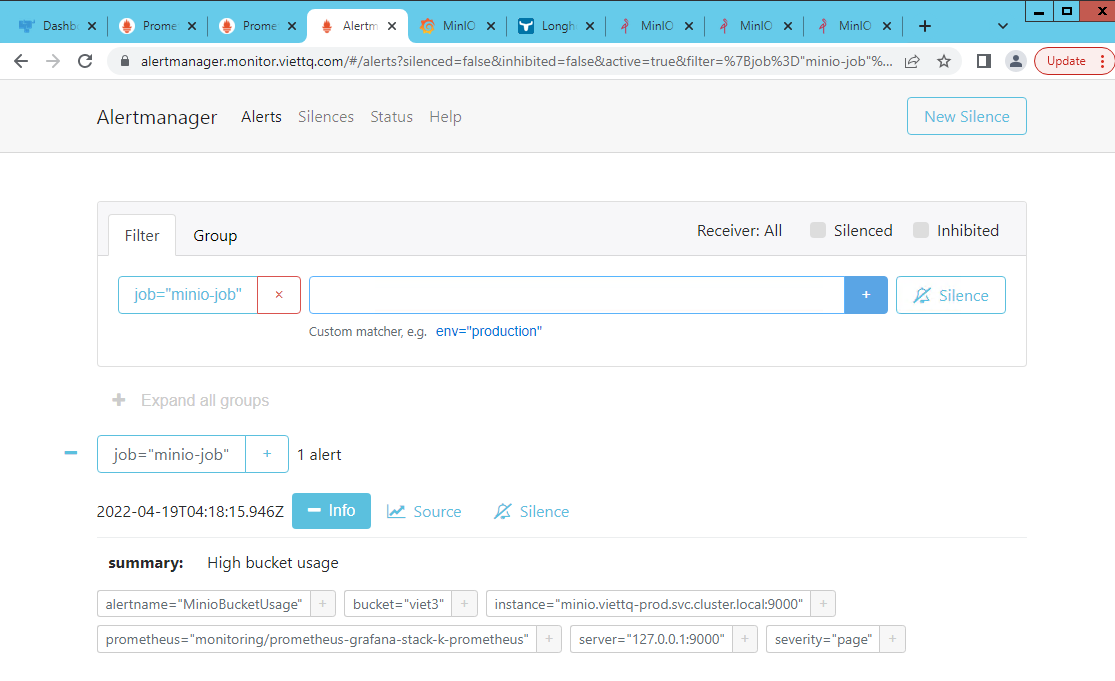Go forward in browser history

point(53,61)
